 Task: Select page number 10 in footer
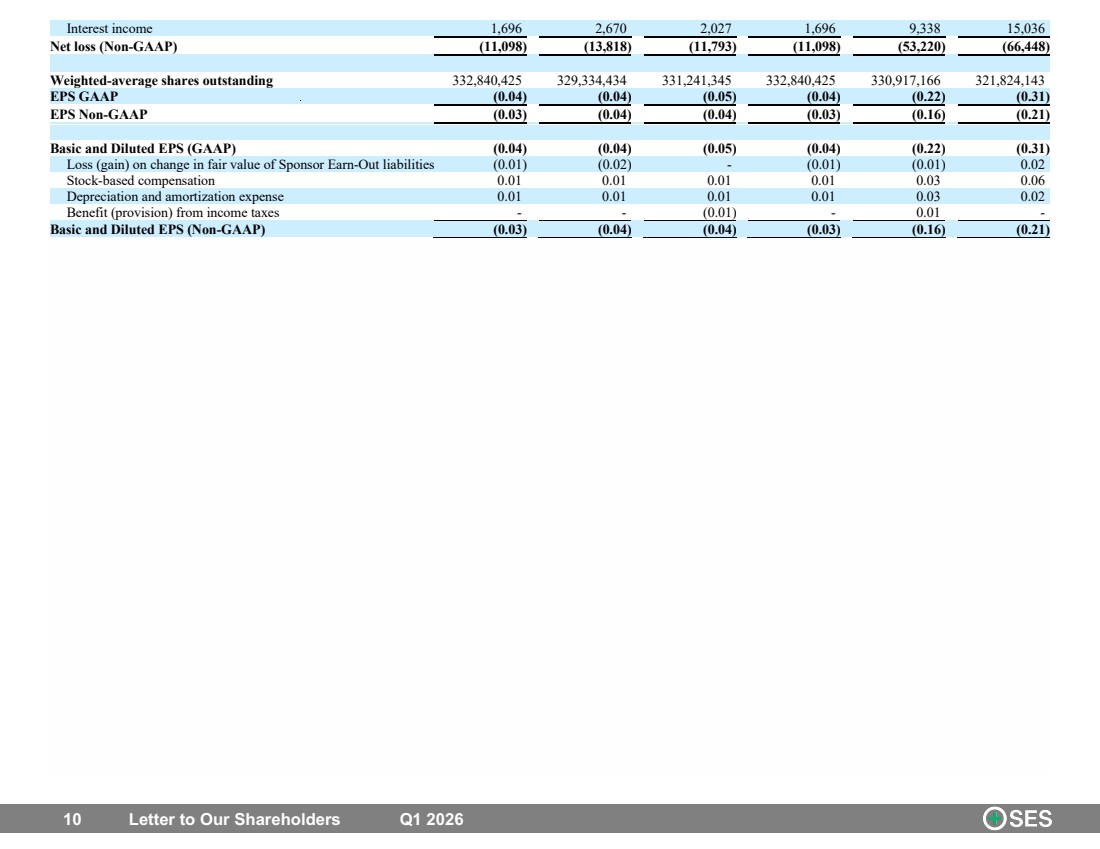[72, 820]
